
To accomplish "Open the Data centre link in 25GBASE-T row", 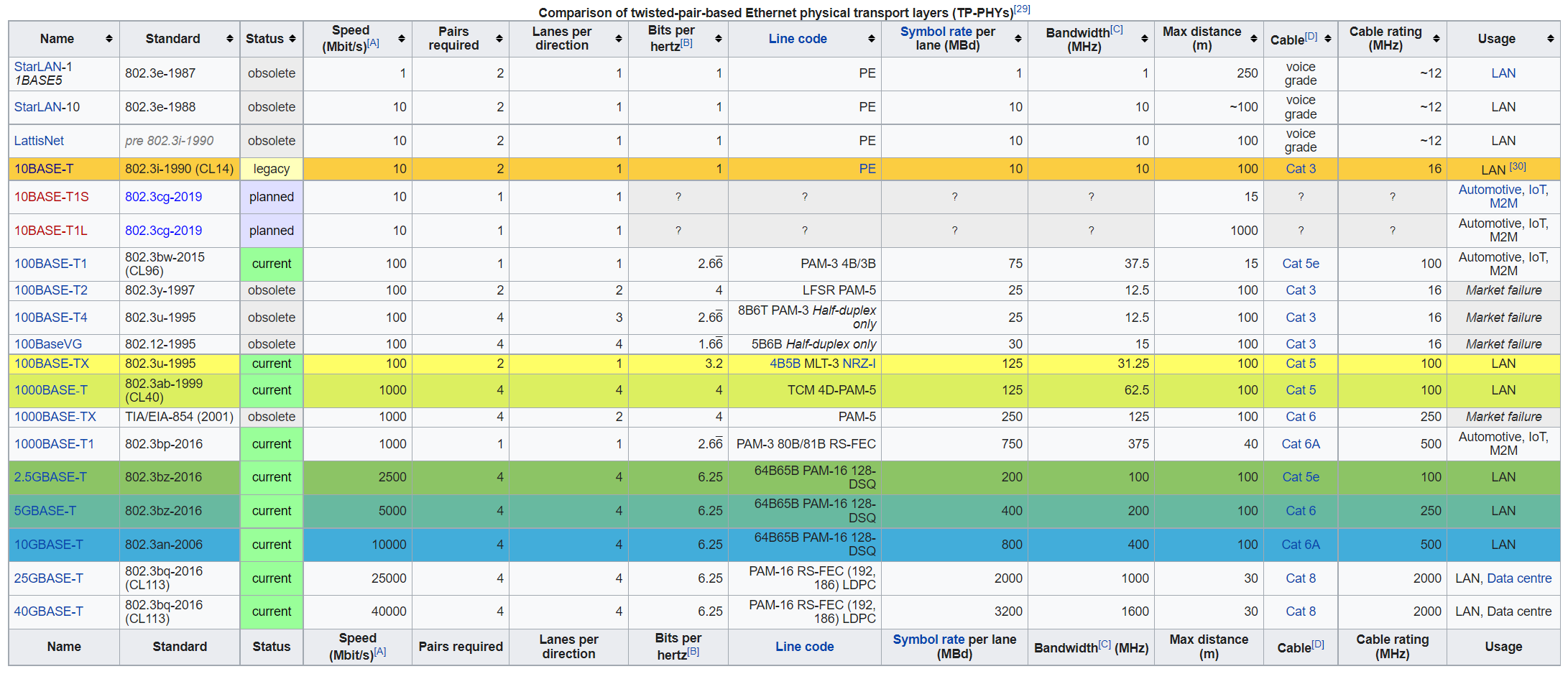I will [1519, 578].
